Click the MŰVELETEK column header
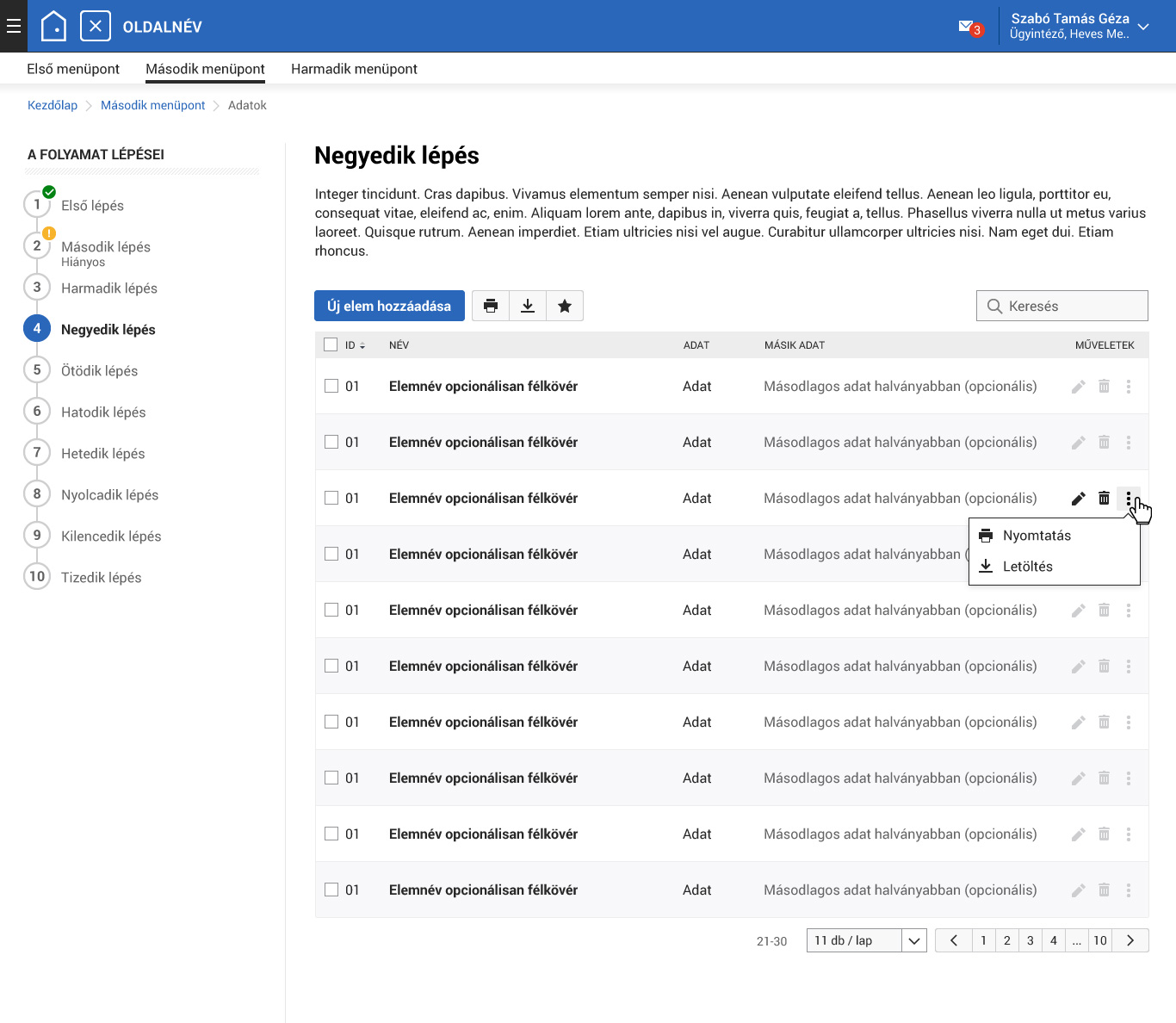This screenshot has width=1176, height=1023. (1105, 345)
